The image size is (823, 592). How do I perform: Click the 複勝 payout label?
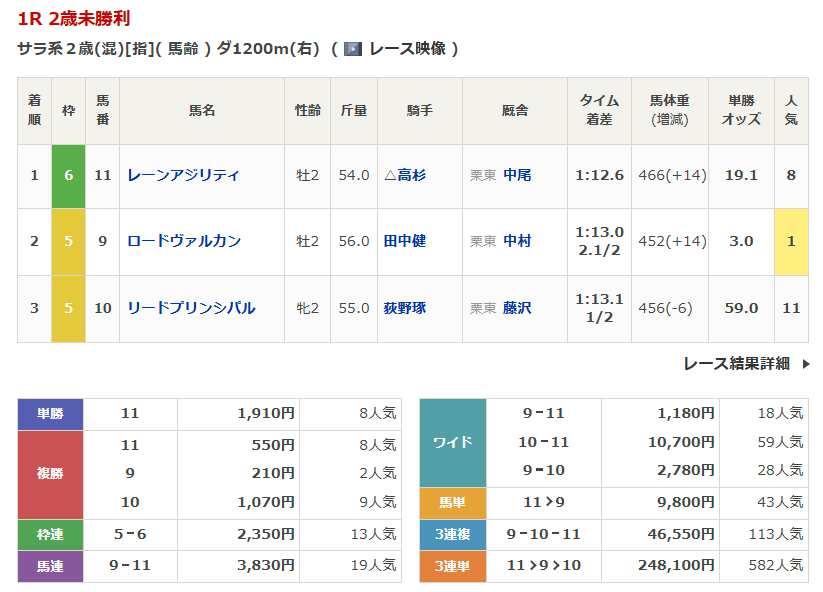50,474
